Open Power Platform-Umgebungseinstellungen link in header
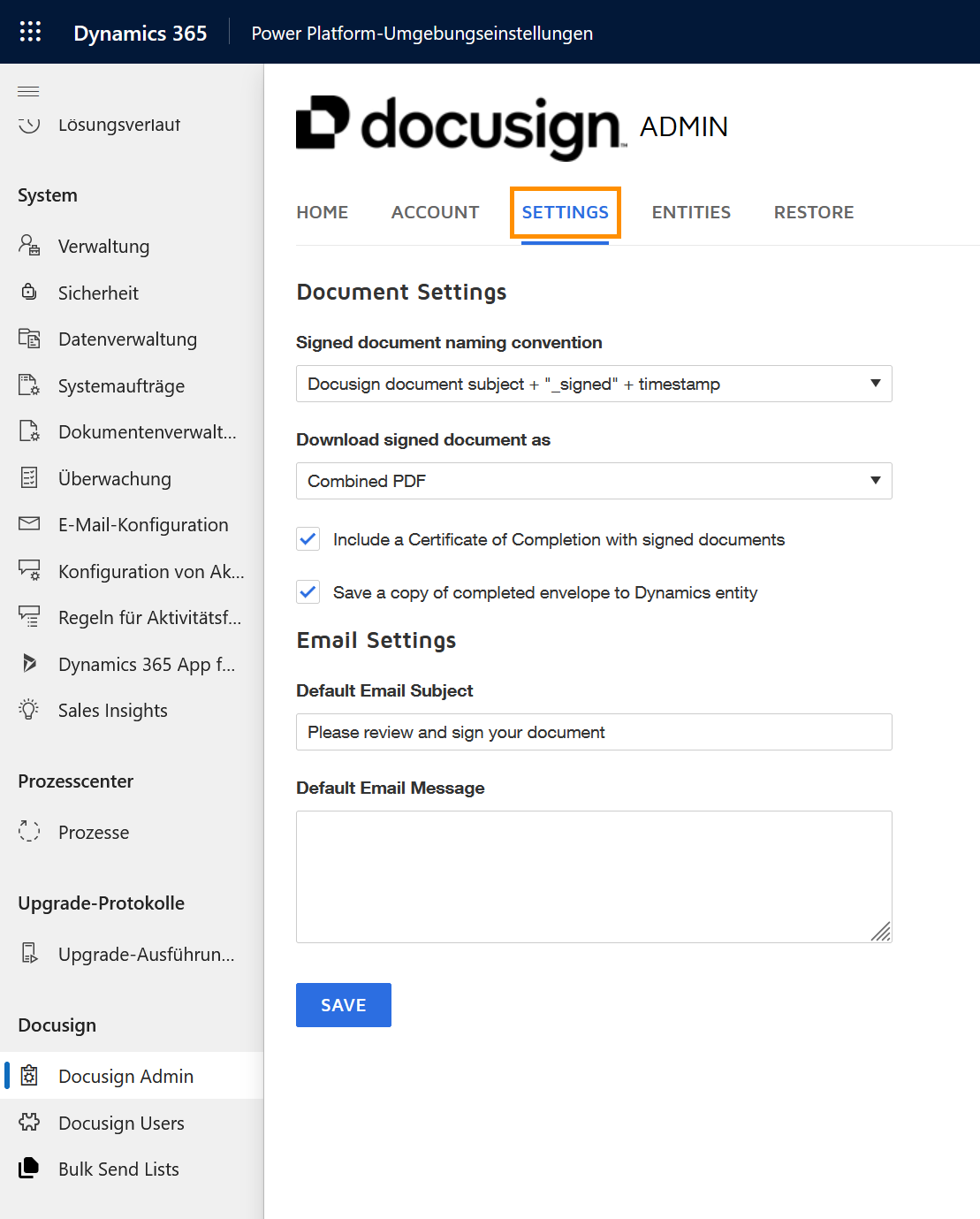The height and width of the screenshot is (1219, 980). click(x=422, y=33)
